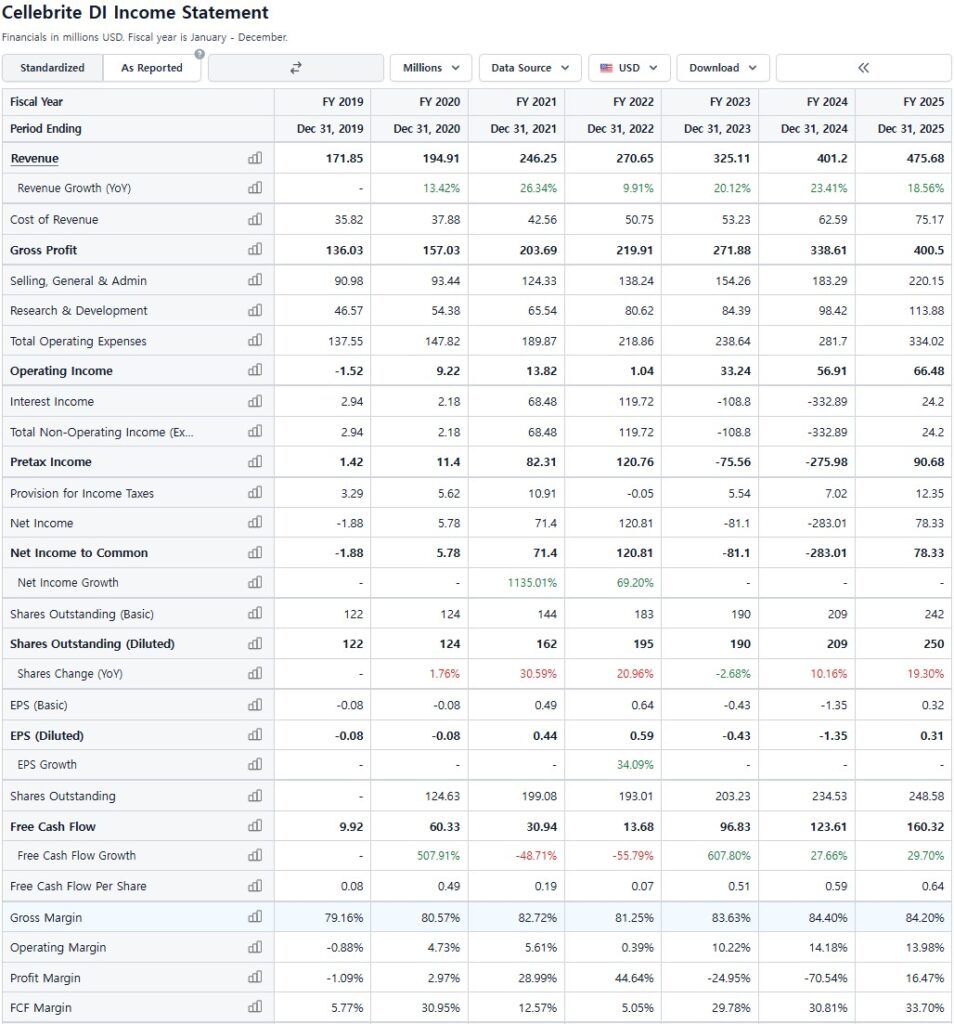The width and height of the screenshot is (954, 1024).
Task: Open the USD currency dropdown
Action: (629, 68)
